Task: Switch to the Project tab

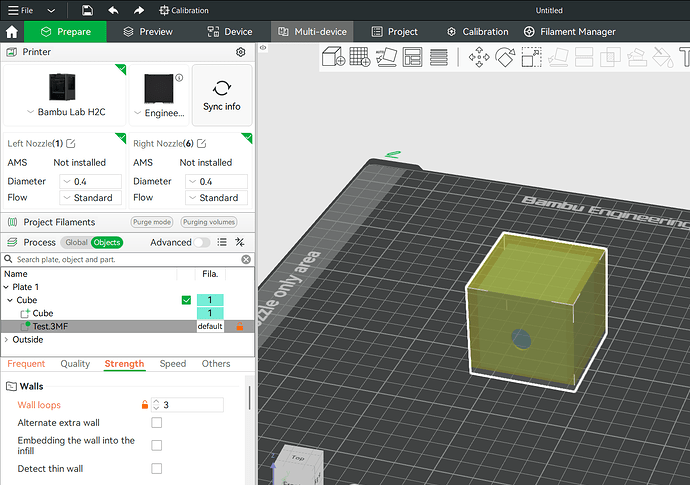Action: point(395,32)
